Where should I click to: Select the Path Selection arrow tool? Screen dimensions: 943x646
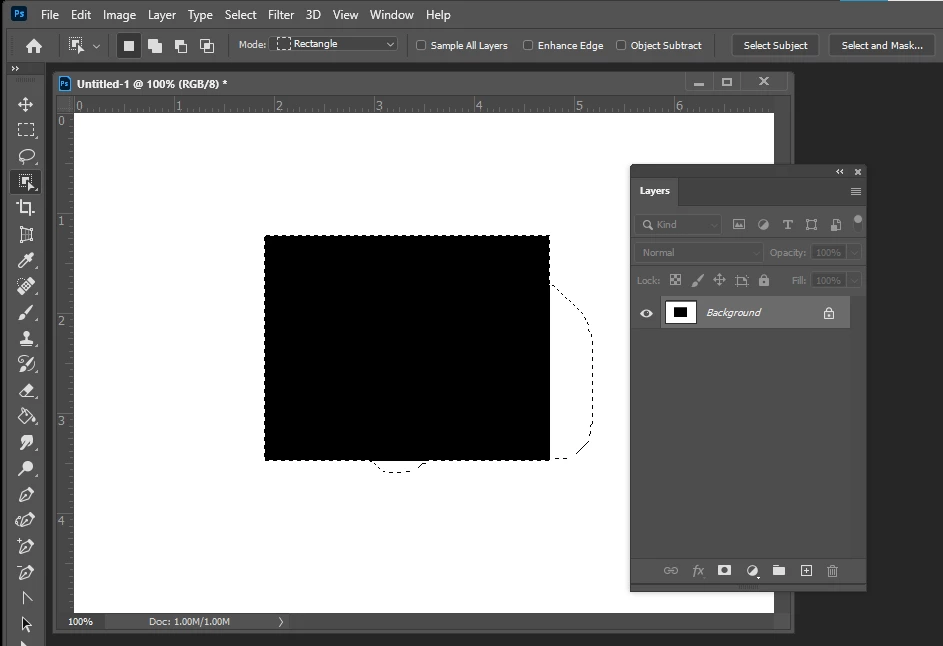click(x=25, y=624)
